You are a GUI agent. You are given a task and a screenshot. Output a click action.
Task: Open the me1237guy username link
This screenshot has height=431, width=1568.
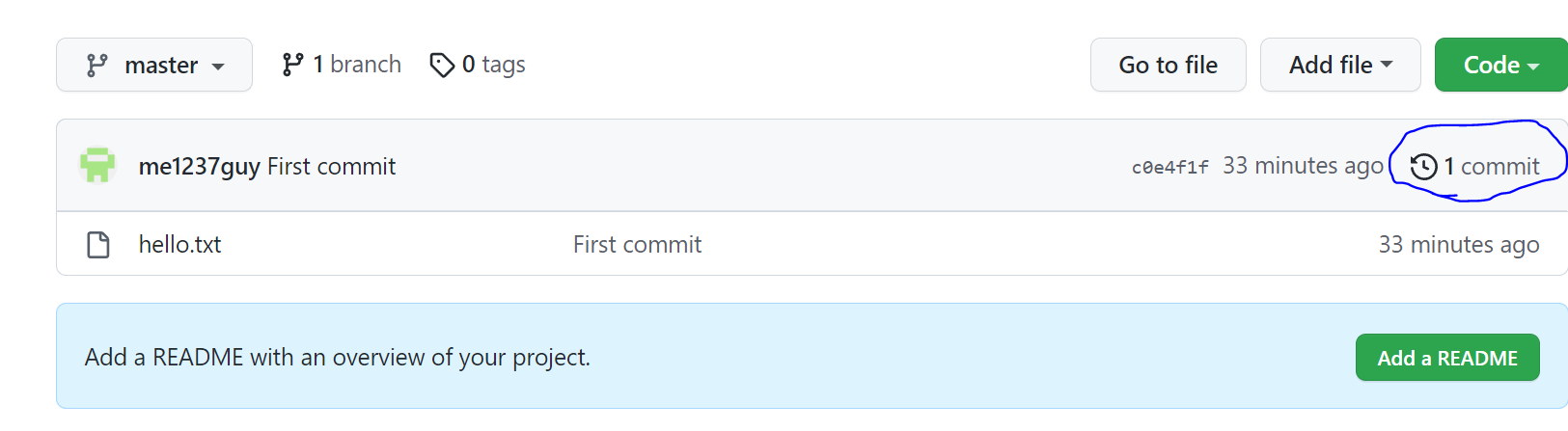pos(200,167)
